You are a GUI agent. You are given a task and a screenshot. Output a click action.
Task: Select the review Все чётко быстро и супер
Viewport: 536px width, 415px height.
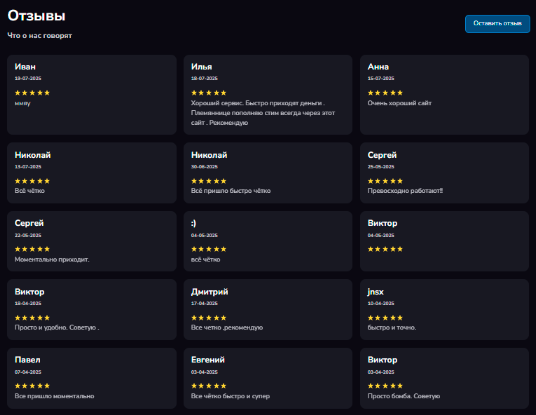tap(230, 396)
